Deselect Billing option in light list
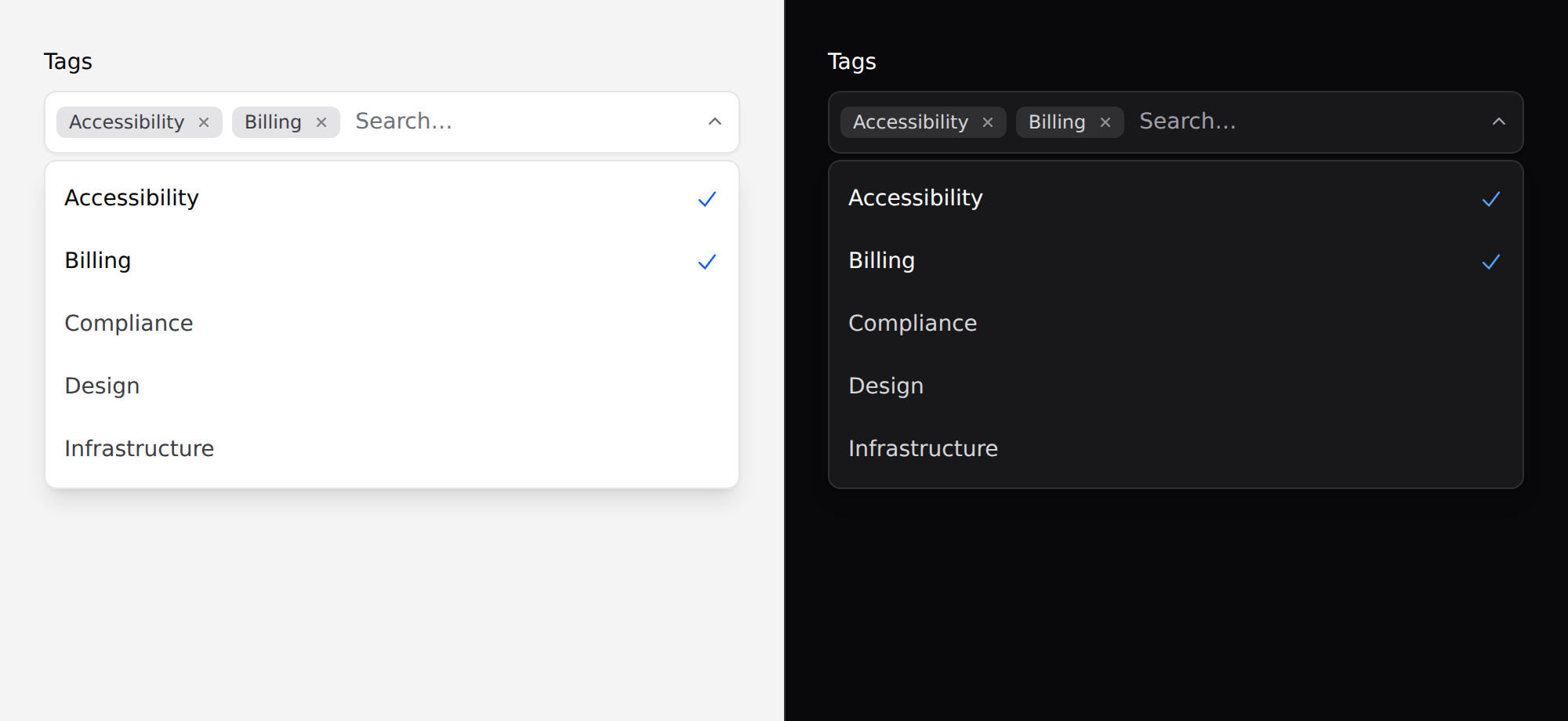 coord(392,261)
